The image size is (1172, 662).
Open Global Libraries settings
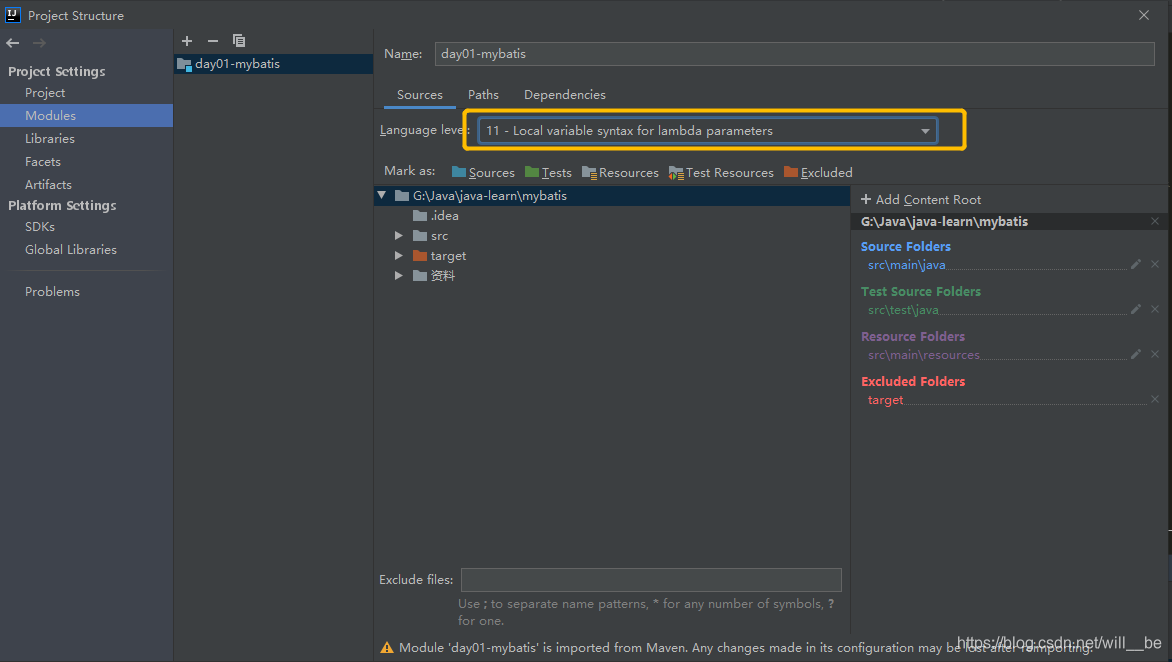pyautogui.click(x=70, y=250)
